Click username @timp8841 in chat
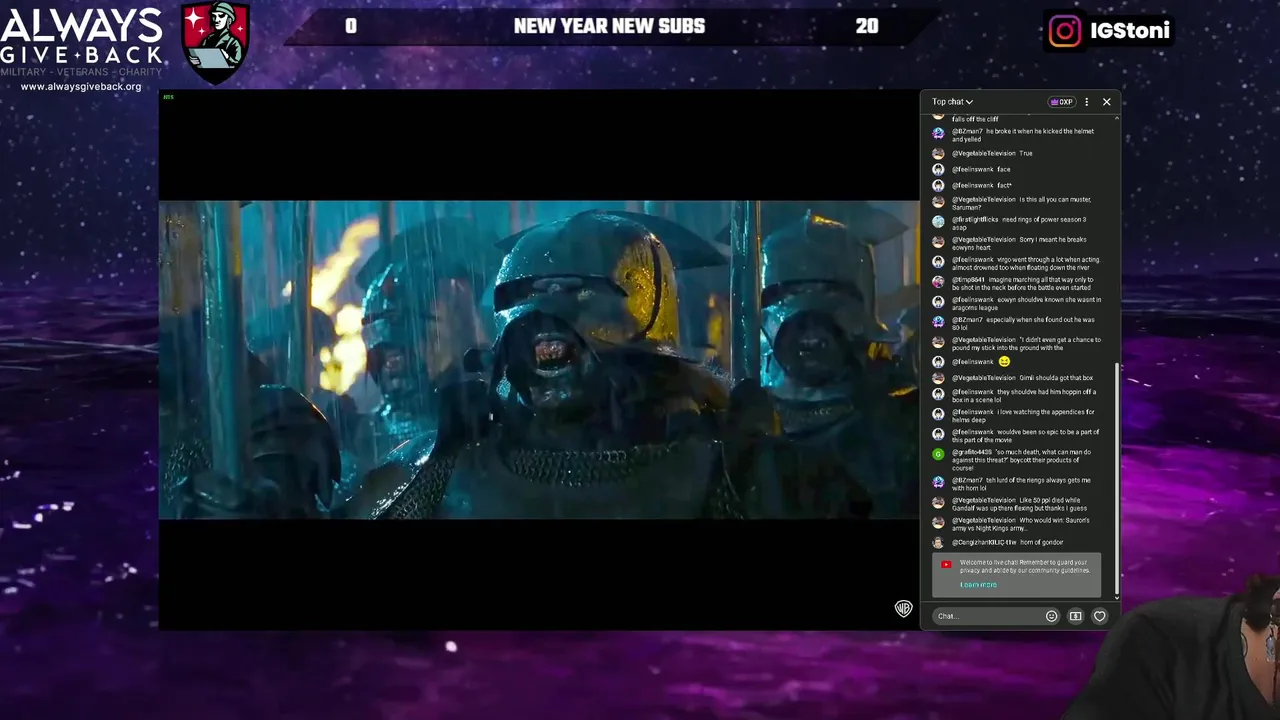The height and width of the screenshot is (720, 1280). (x=968, y=279)
